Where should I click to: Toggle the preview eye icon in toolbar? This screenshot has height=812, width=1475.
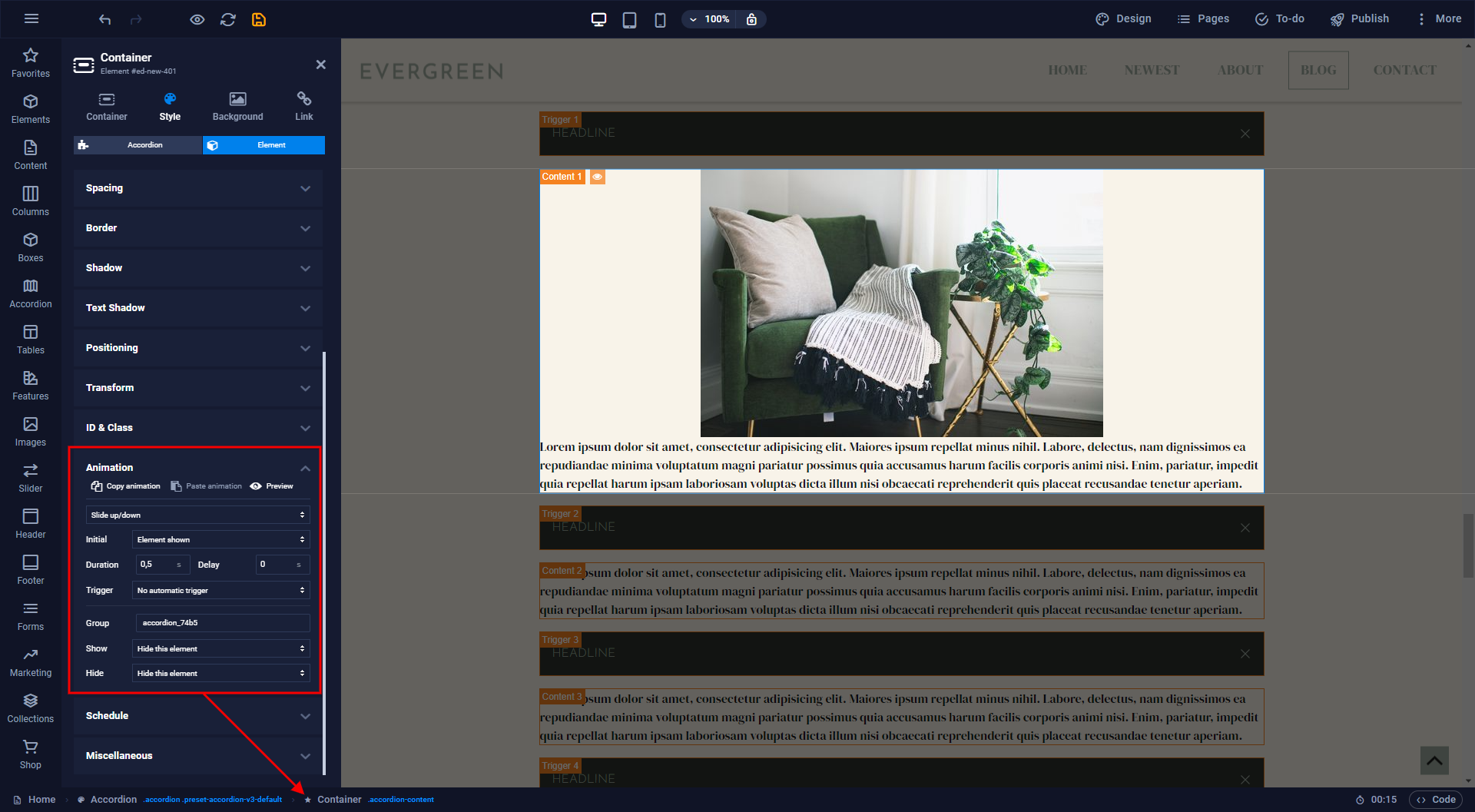197,19
